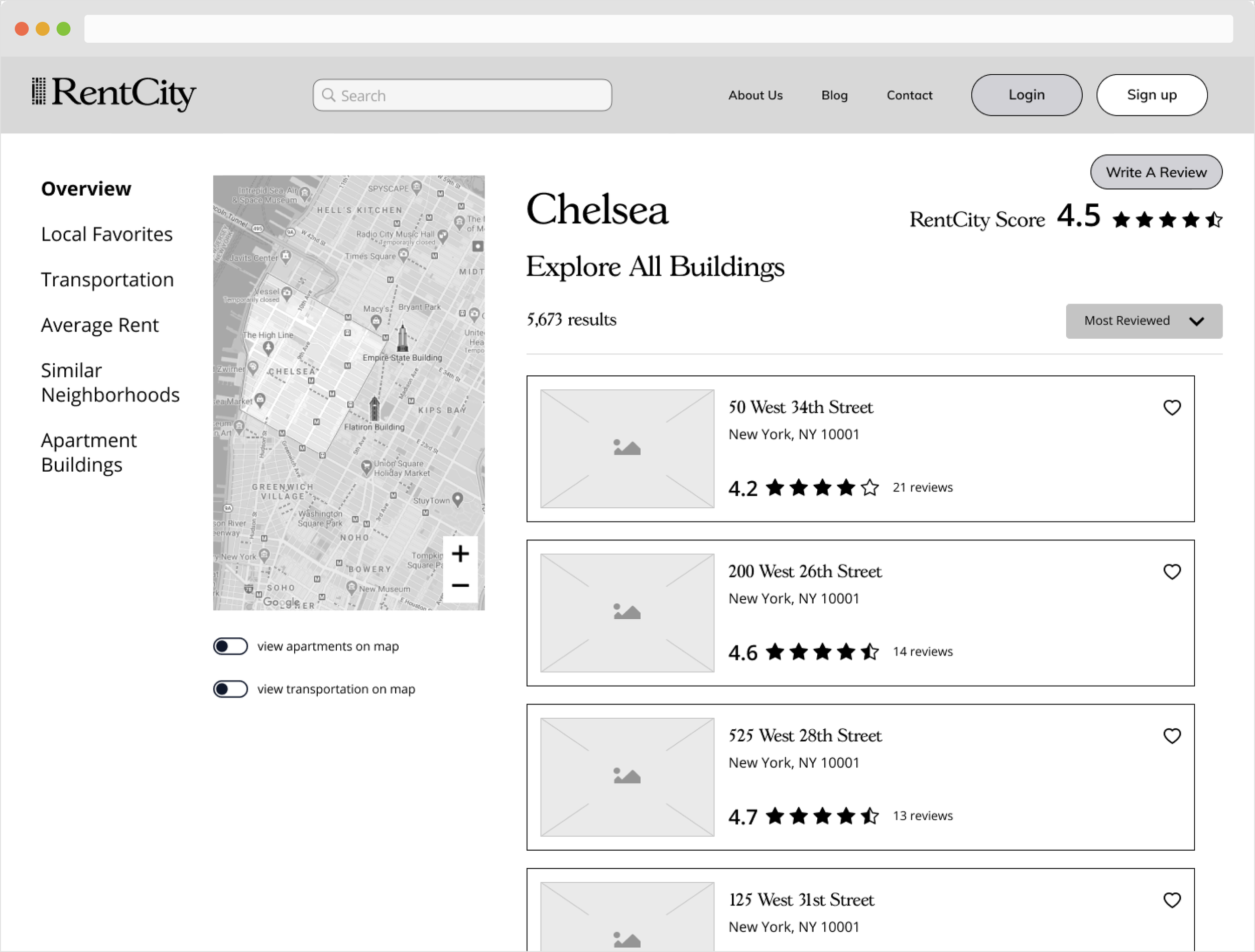Favorite 200 West 26th Street with heart icon

click(x=1172, y=571)
